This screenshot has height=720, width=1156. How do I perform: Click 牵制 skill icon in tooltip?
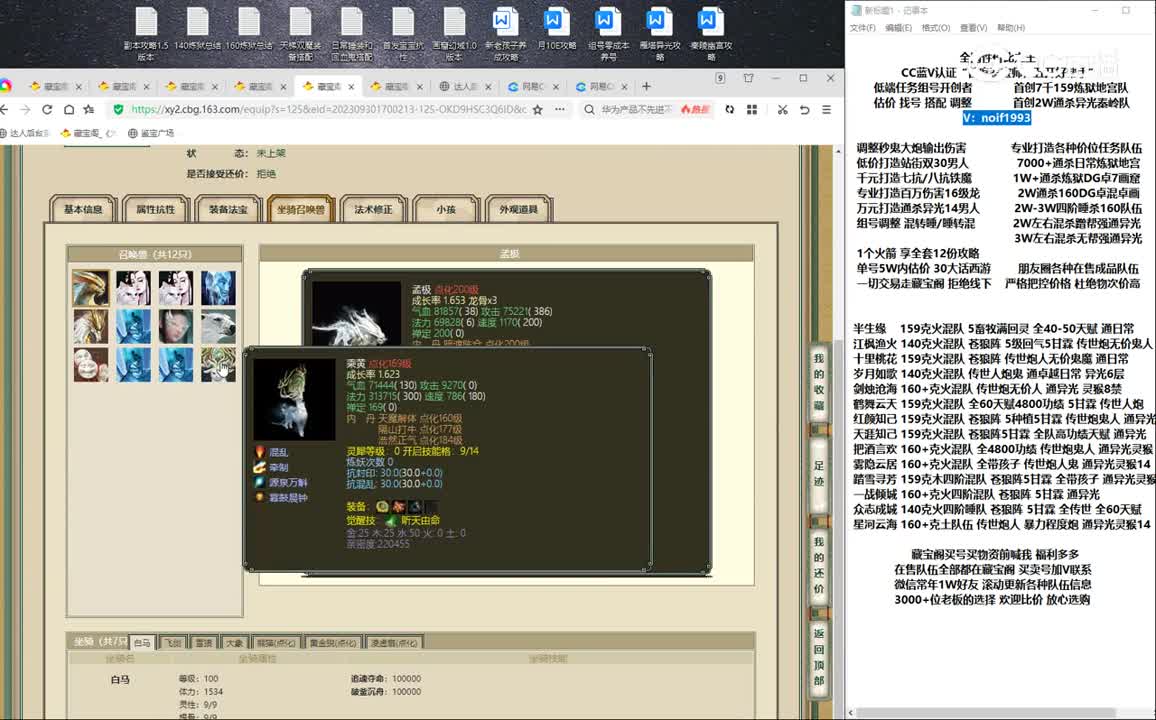(260, 467)
